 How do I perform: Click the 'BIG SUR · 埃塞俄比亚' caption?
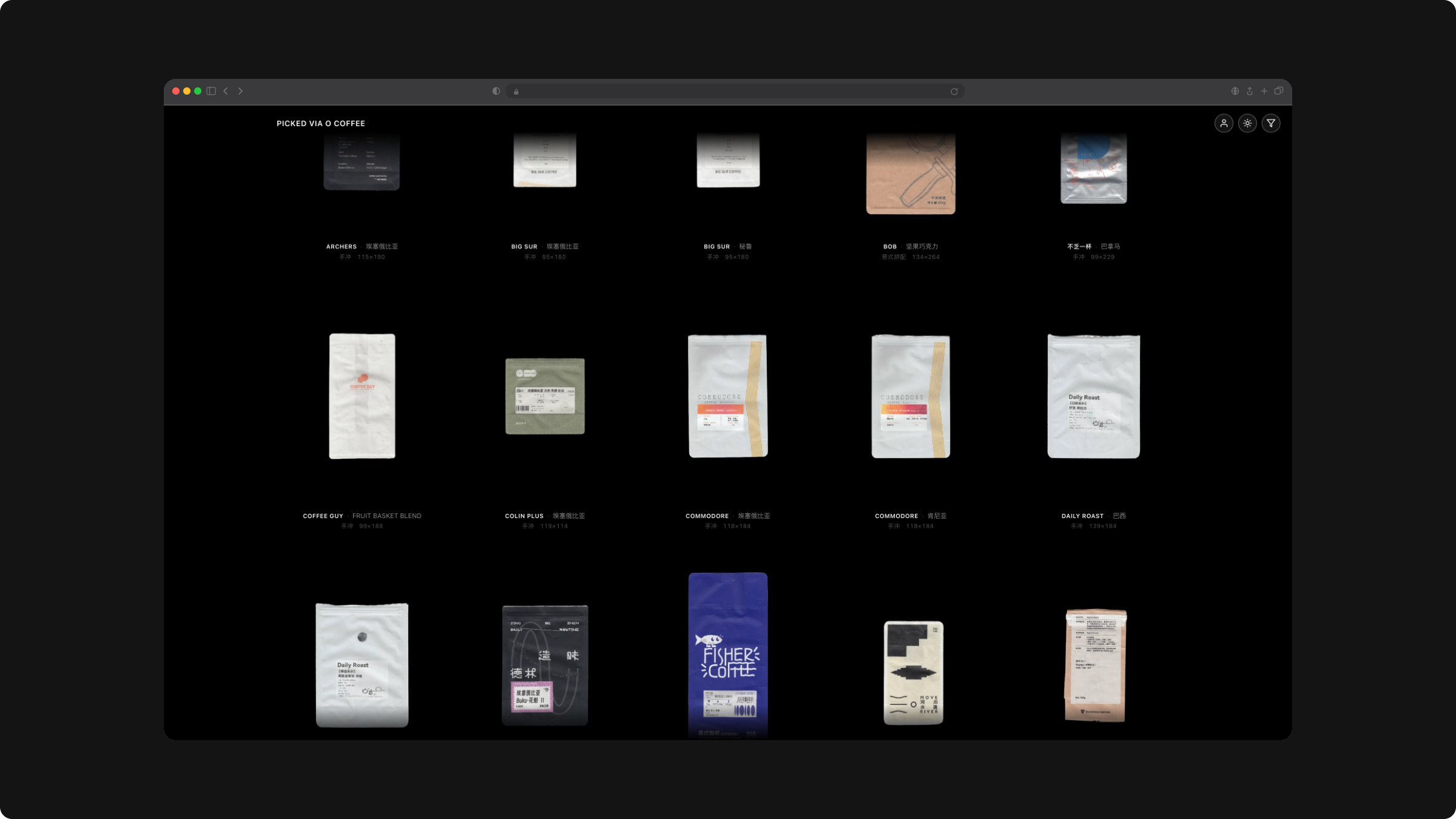tap(545, 246)
